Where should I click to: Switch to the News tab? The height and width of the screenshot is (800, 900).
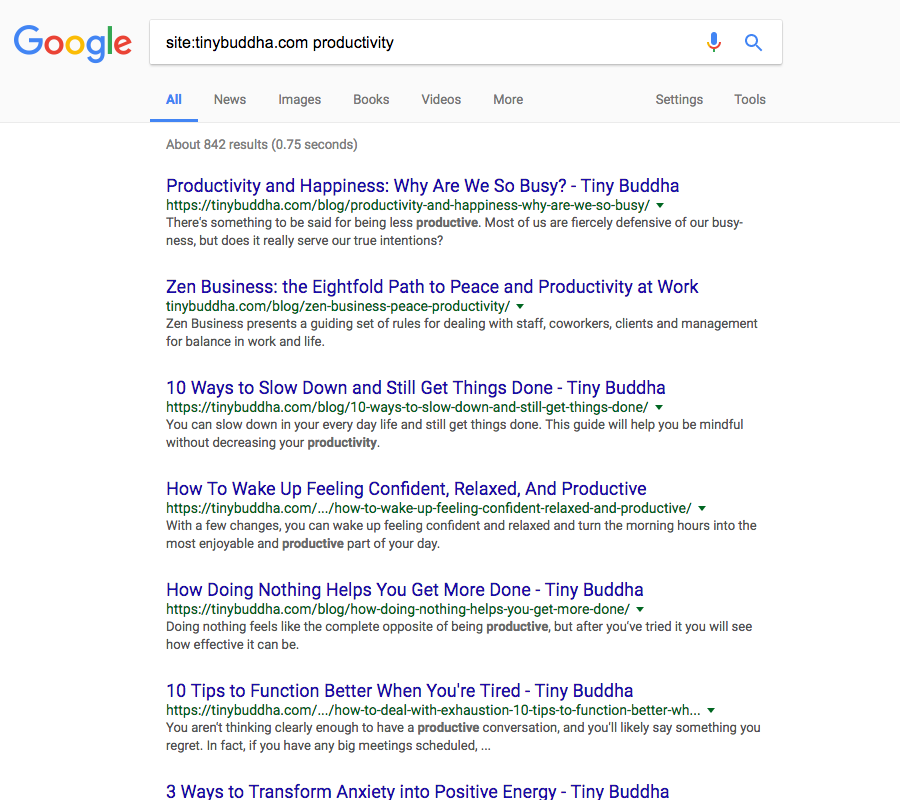[x=230, y=99]
